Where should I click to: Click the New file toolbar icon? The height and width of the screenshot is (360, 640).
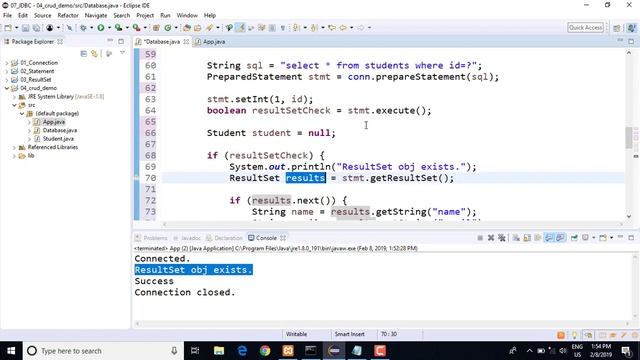pos(8,28)
